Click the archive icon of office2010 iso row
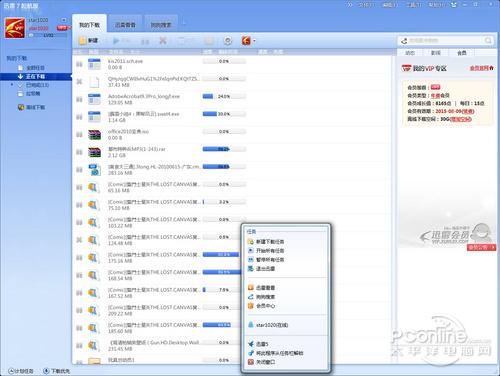The image size is (500, 376). click(94, 135)
